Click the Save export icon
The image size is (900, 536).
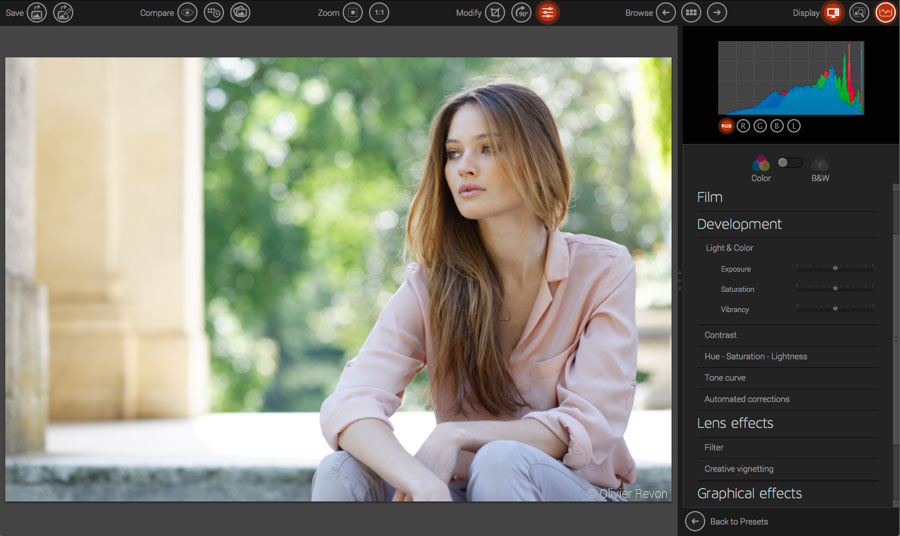click(x=37, y=13)
